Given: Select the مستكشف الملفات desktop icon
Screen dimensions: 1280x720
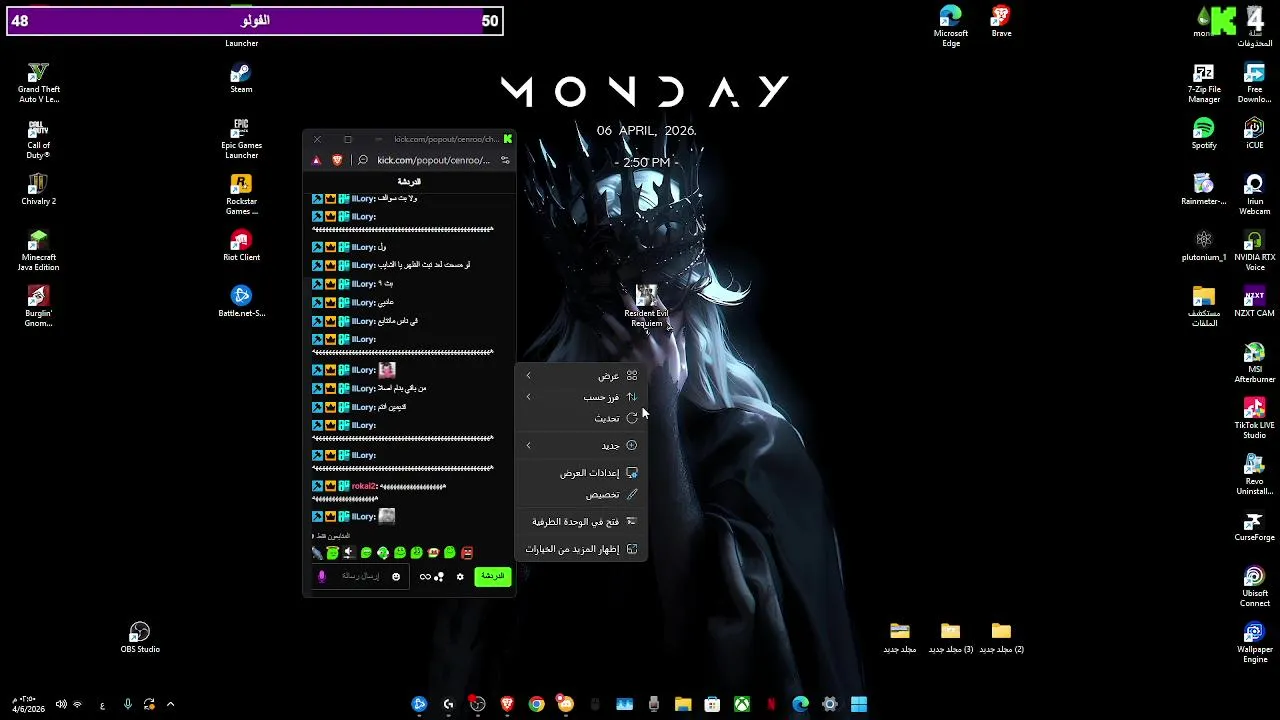Looking at the screenshot, I should pos(1204,307).
